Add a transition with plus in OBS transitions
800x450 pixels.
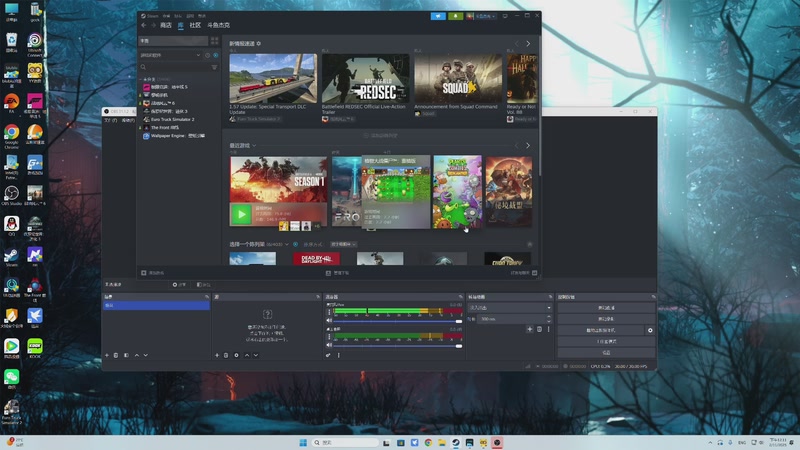tap(530, 330)
